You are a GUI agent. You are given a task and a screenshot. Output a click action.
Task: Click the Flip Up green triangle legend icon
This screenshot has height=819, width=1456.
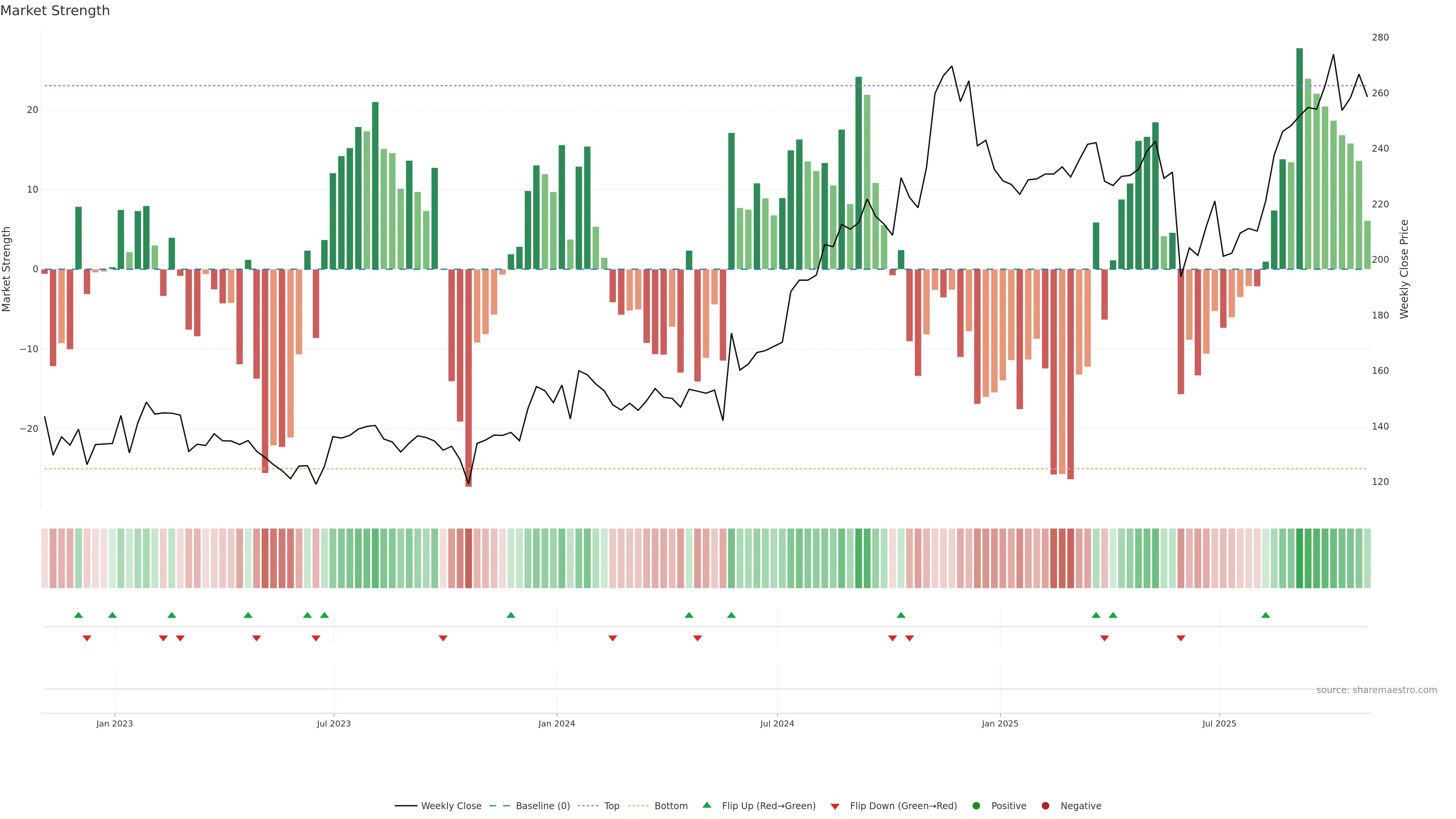click(706, 805)
